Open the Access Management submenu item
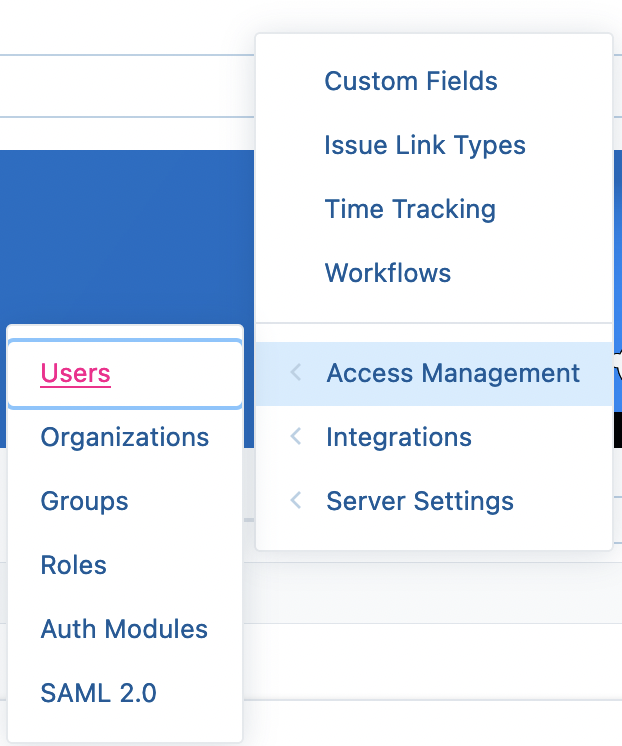 [434, 373]
